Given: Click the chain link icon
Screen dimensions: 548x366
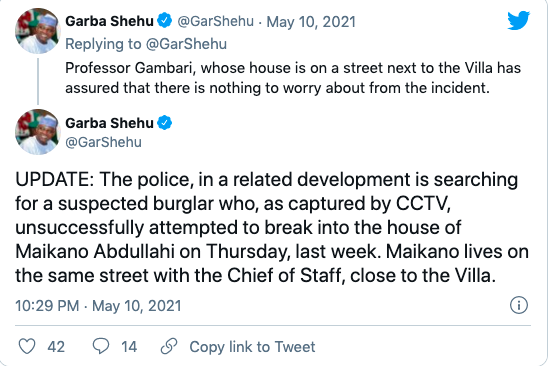Looking at the screenshot, I should tap(169, 346).
